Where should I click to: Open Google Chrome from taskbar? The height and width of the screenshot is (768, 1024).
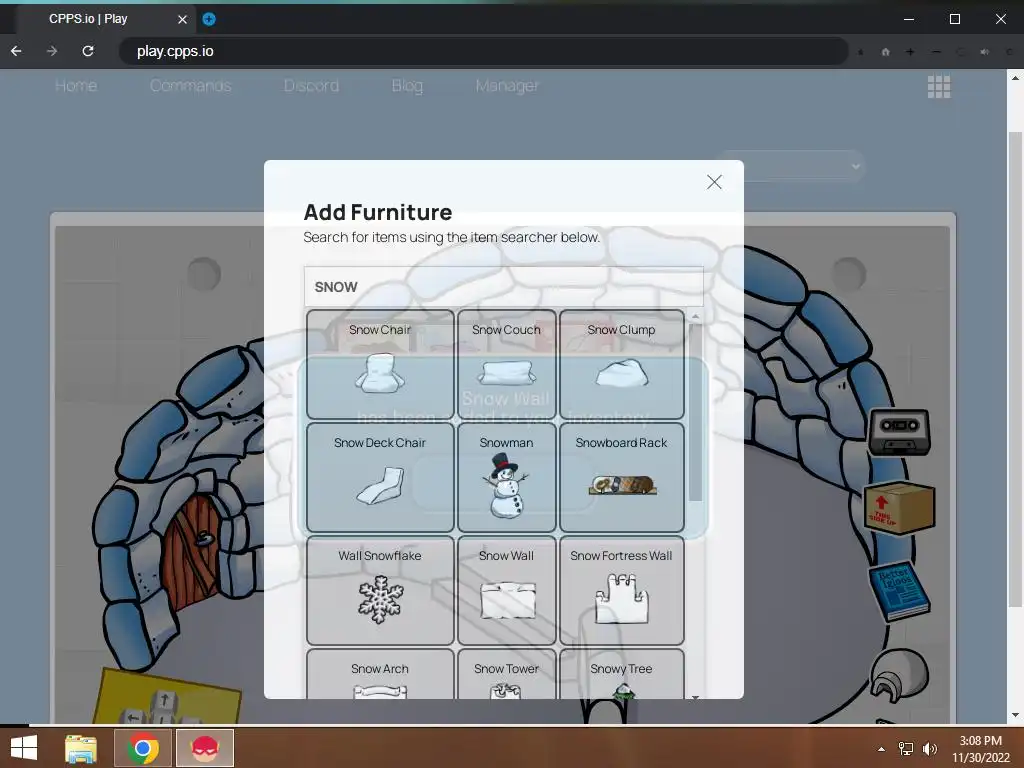(142, 748)
